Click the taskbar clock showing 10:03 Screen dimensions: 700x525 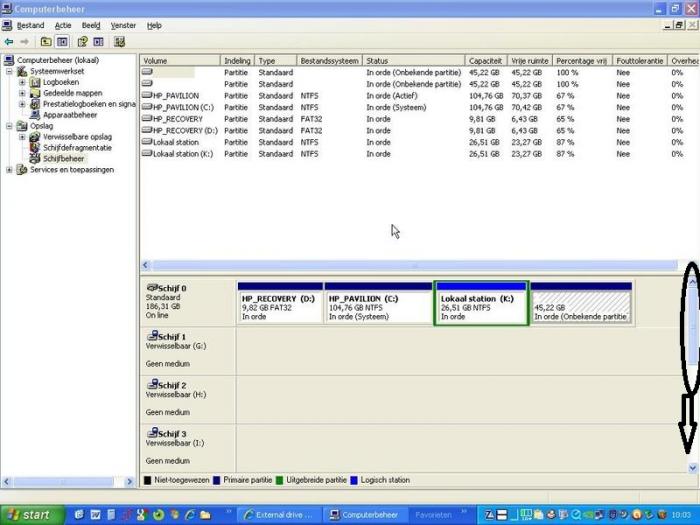click(681, 515)
